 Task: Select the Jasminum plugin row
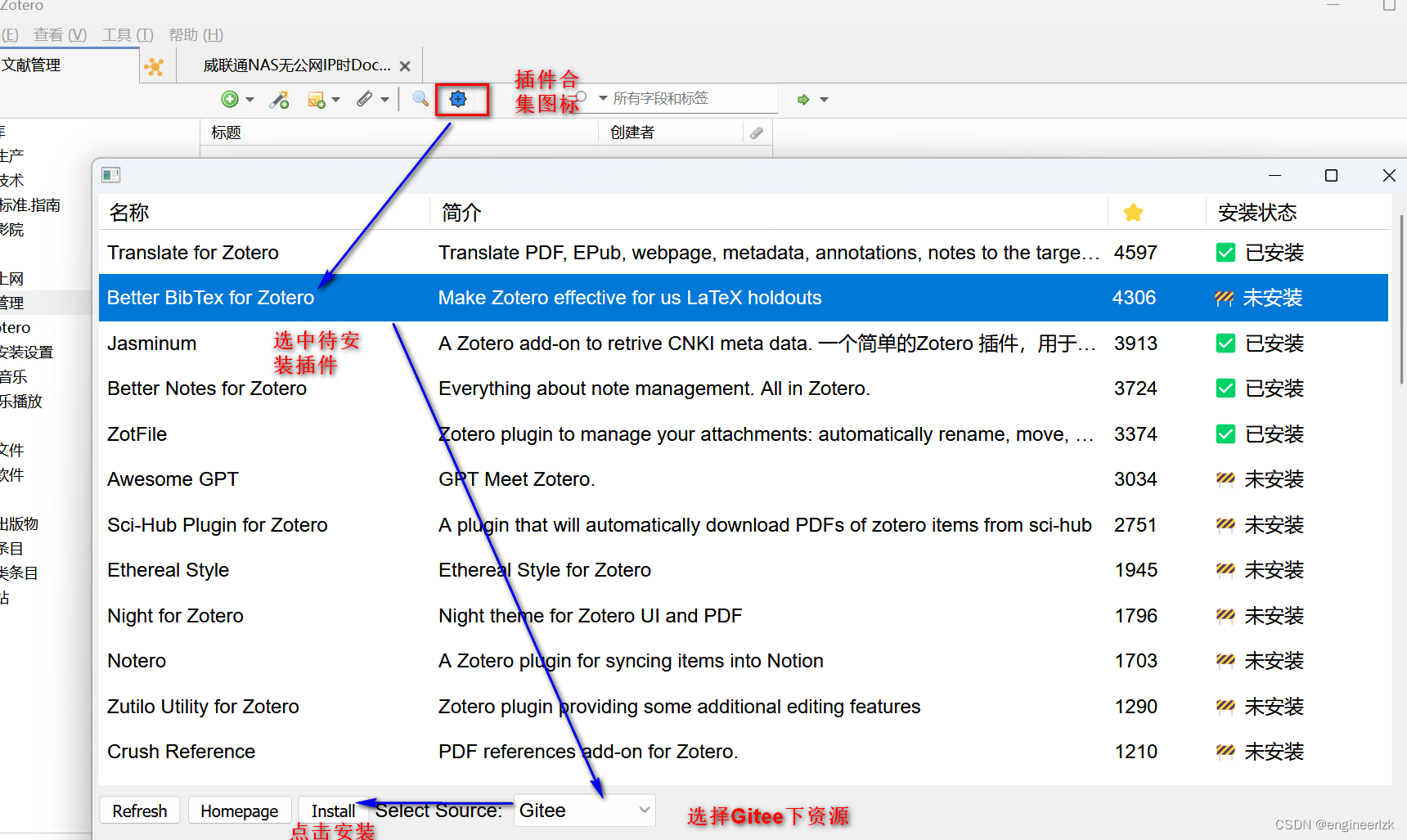click(x=744, y=344)
